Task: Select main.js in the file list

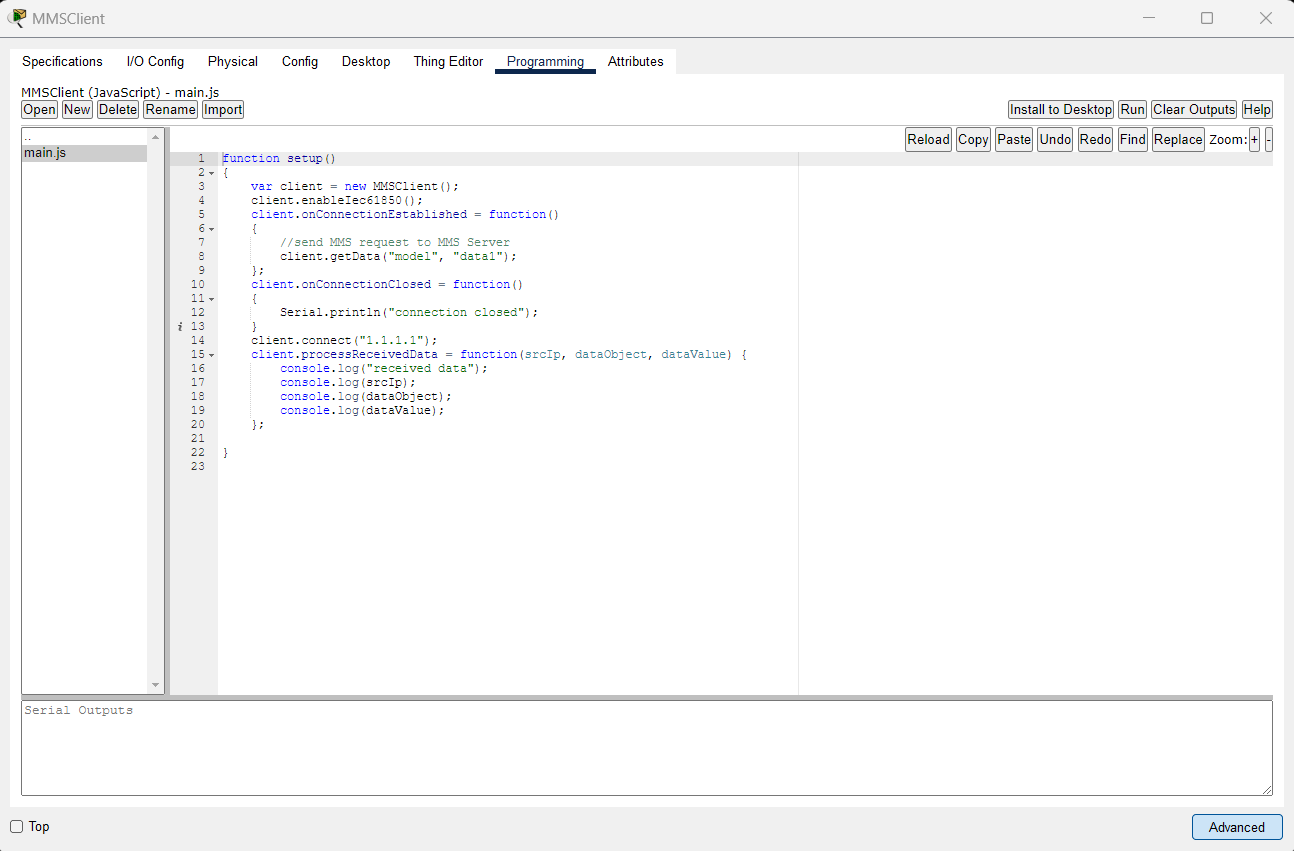Action: [x=46, y=152]
